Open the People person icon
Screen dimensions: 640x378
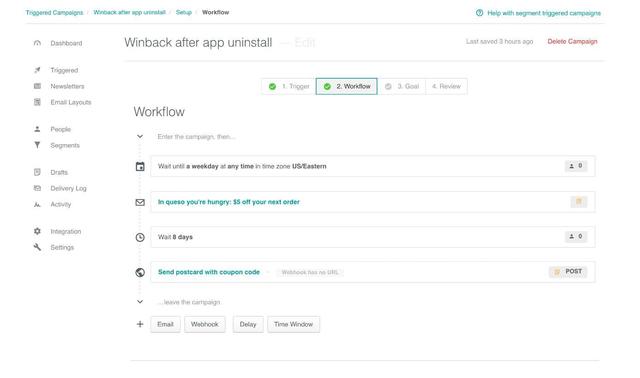[37, 129]
